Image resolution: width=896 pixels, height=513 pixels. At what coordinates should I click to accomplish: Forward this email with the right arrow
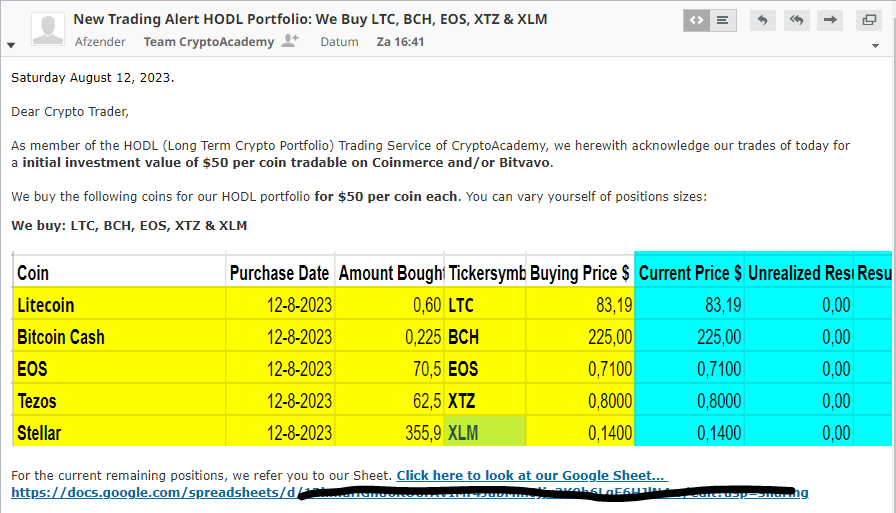point(830,20)
